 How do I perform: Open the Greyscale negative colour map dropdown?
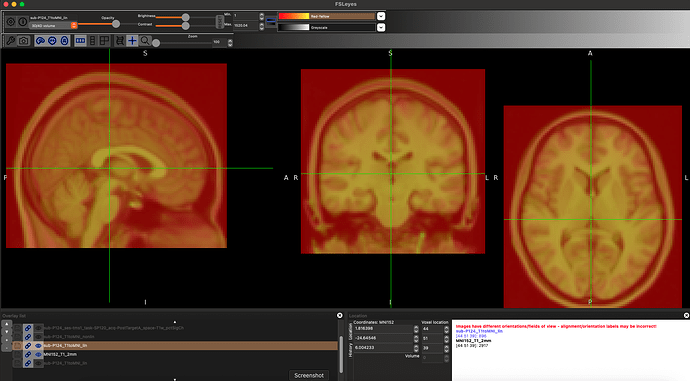[381, 27]
